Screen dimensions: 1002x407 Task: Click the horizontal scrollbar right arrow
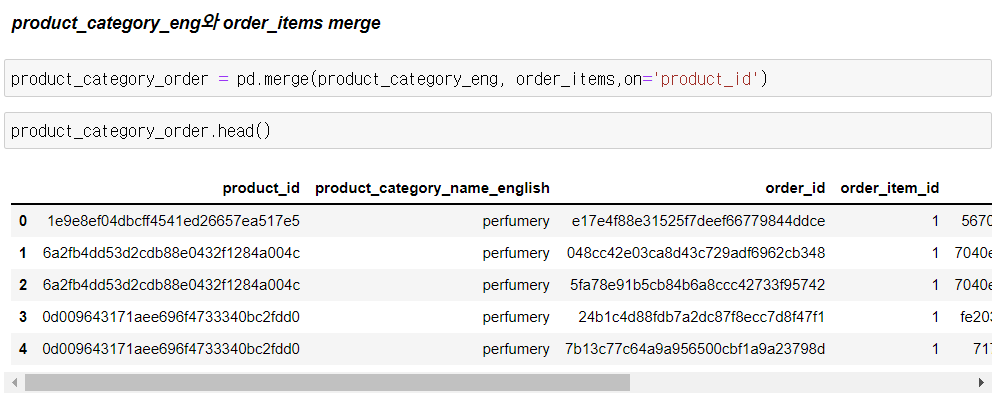click(983, 382)
